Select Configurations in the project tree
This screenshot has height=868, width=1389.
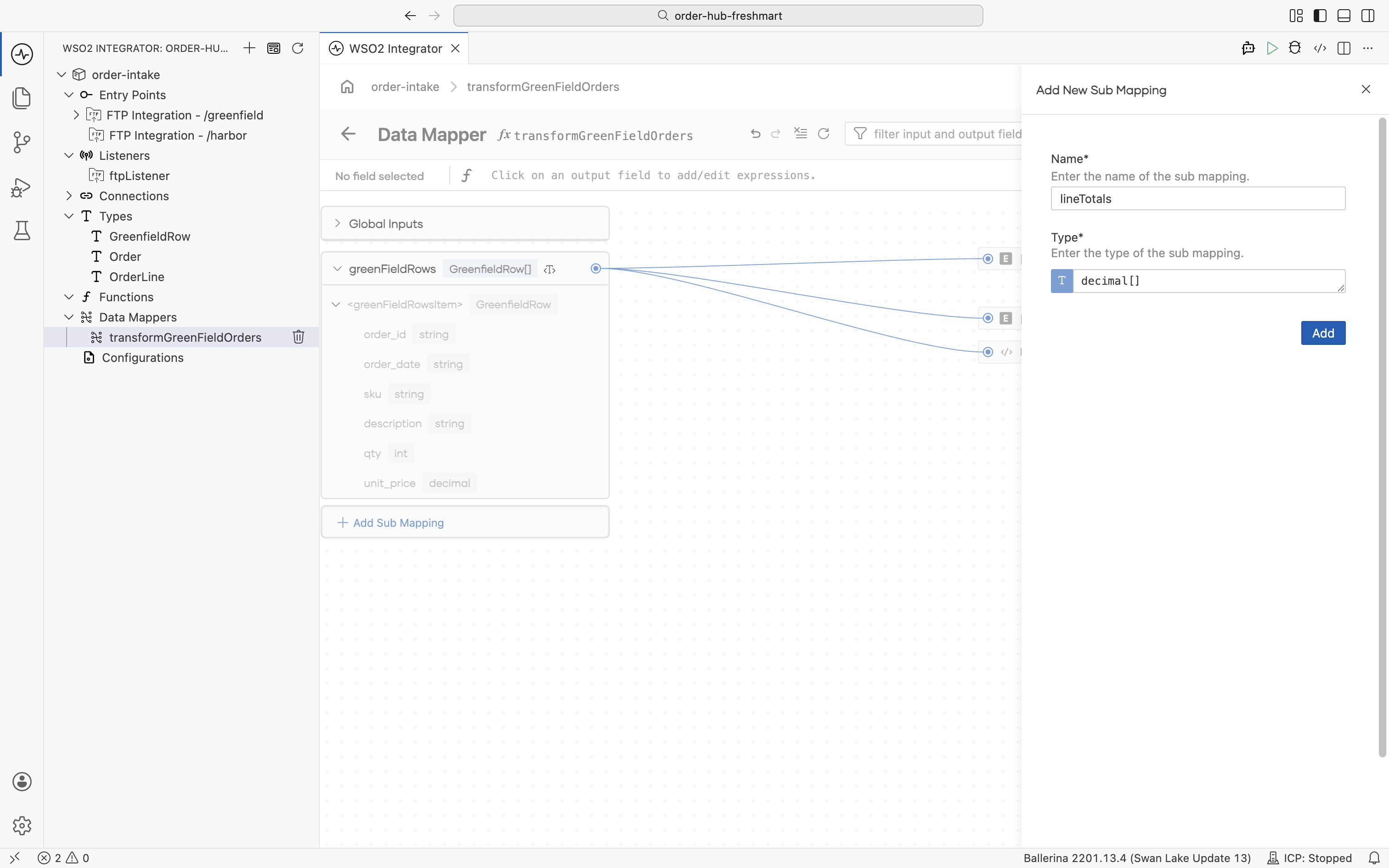(x=142, y=358)
